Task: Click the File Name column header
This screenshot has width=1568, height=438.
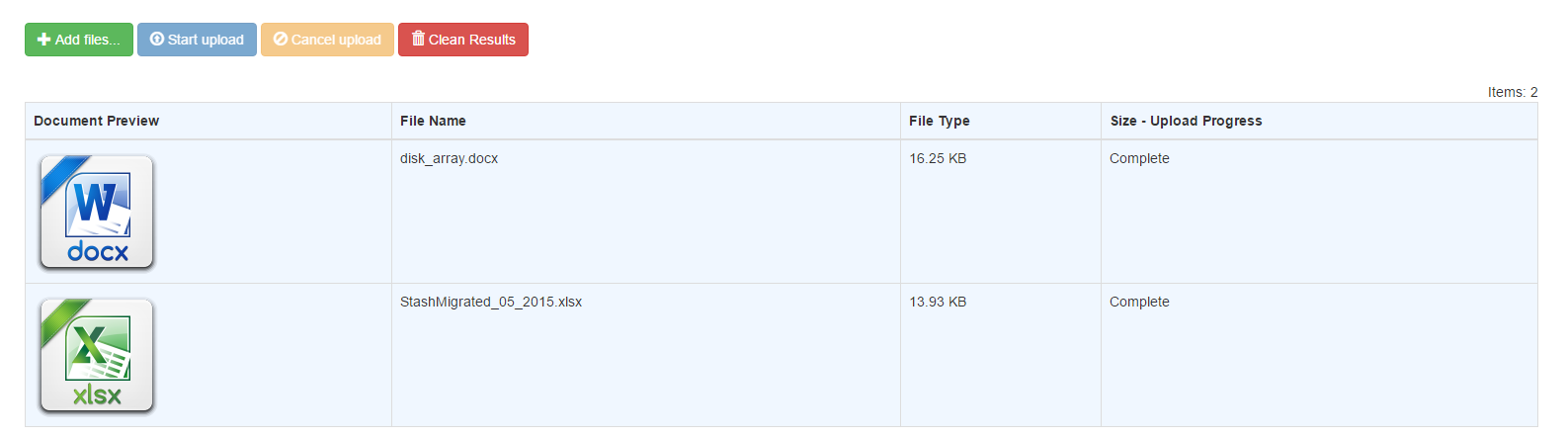Action: point(433,121)
